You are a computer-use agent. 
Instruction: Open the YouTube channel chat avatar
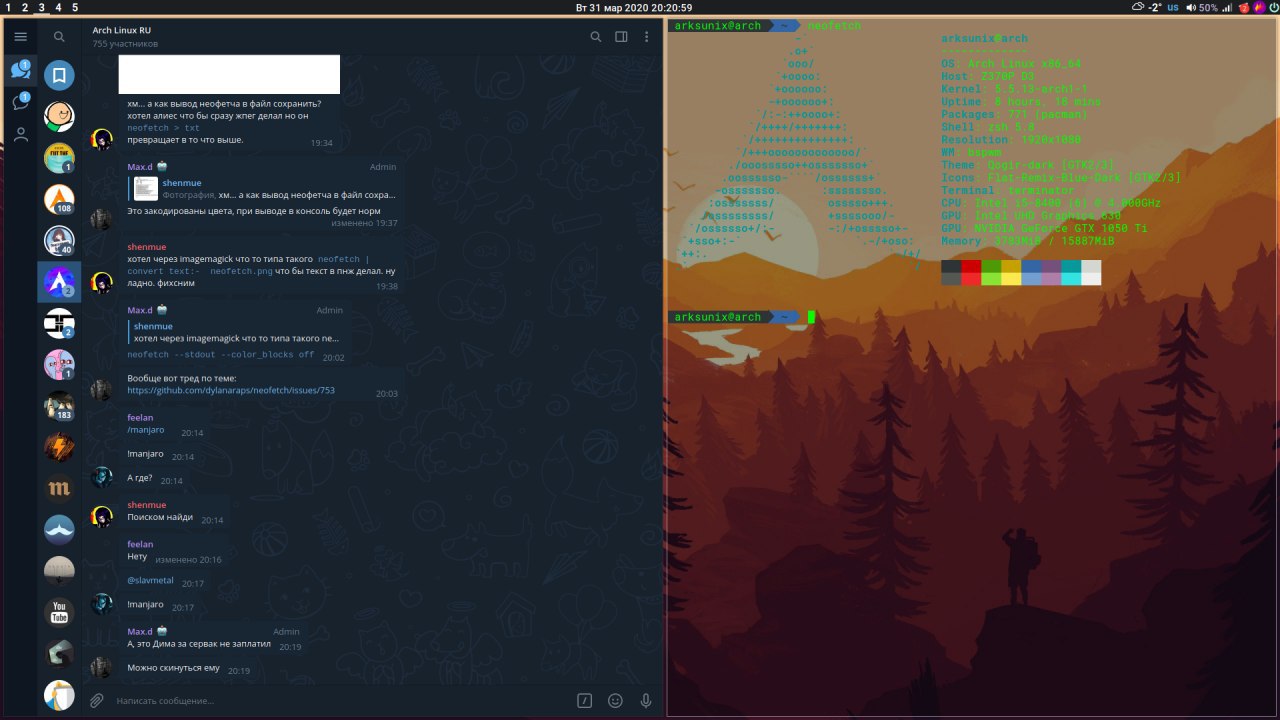coord(59,612)
